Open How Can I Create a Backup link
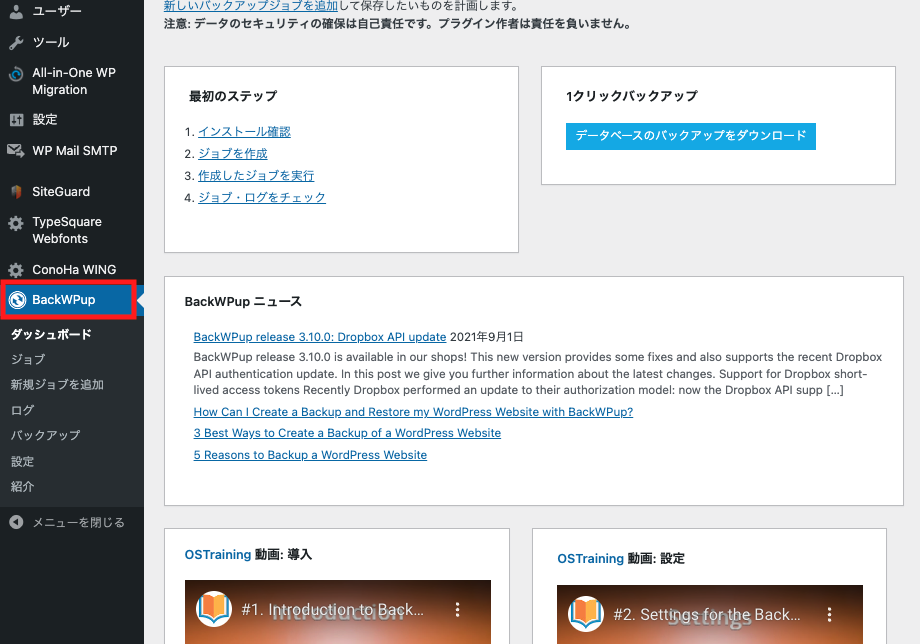Screen dimensions: 920x644 click(x=413, y=412)
